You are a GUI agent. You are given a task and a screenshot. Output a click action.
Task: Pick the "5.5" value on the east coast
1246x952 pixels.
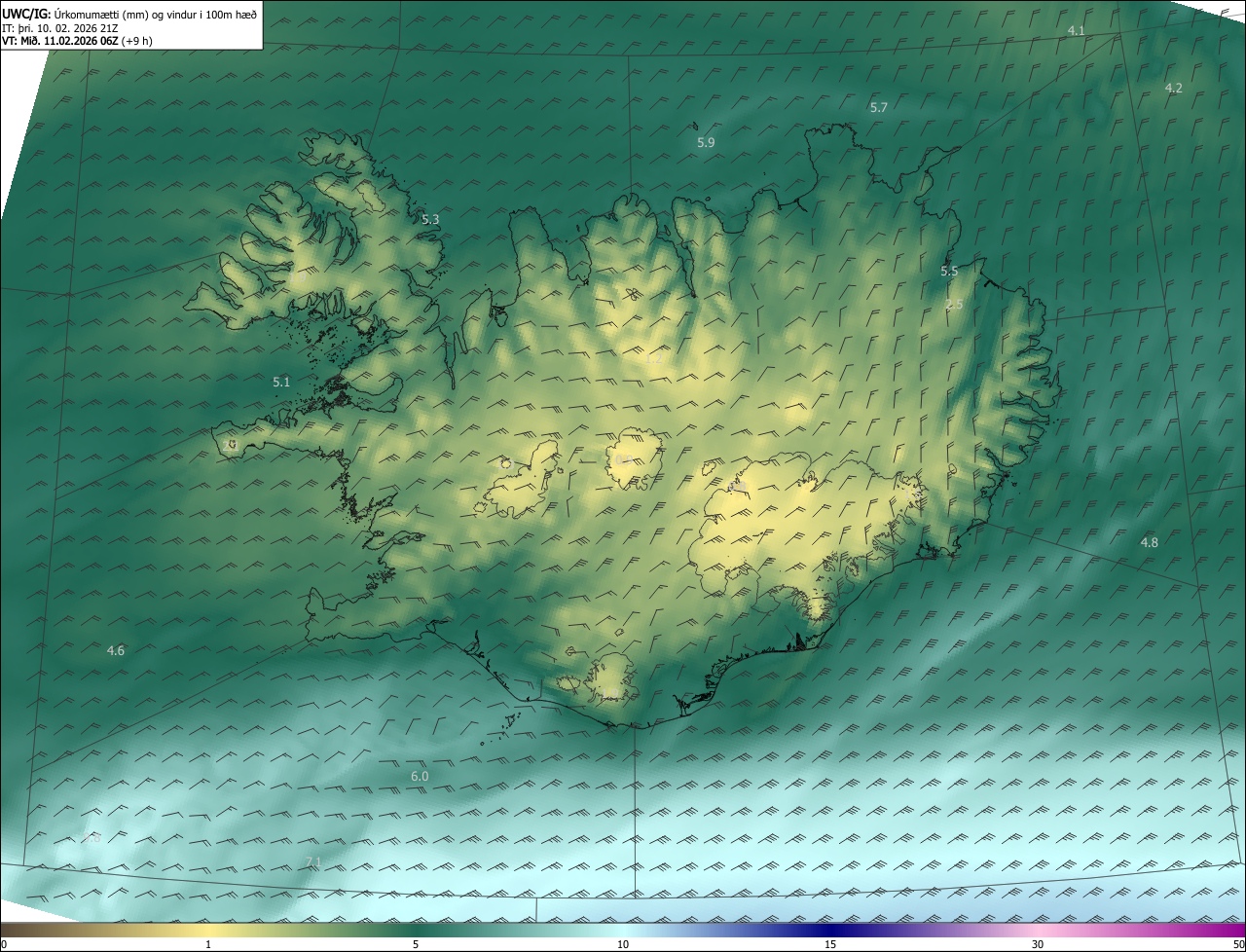coord(949,272)
